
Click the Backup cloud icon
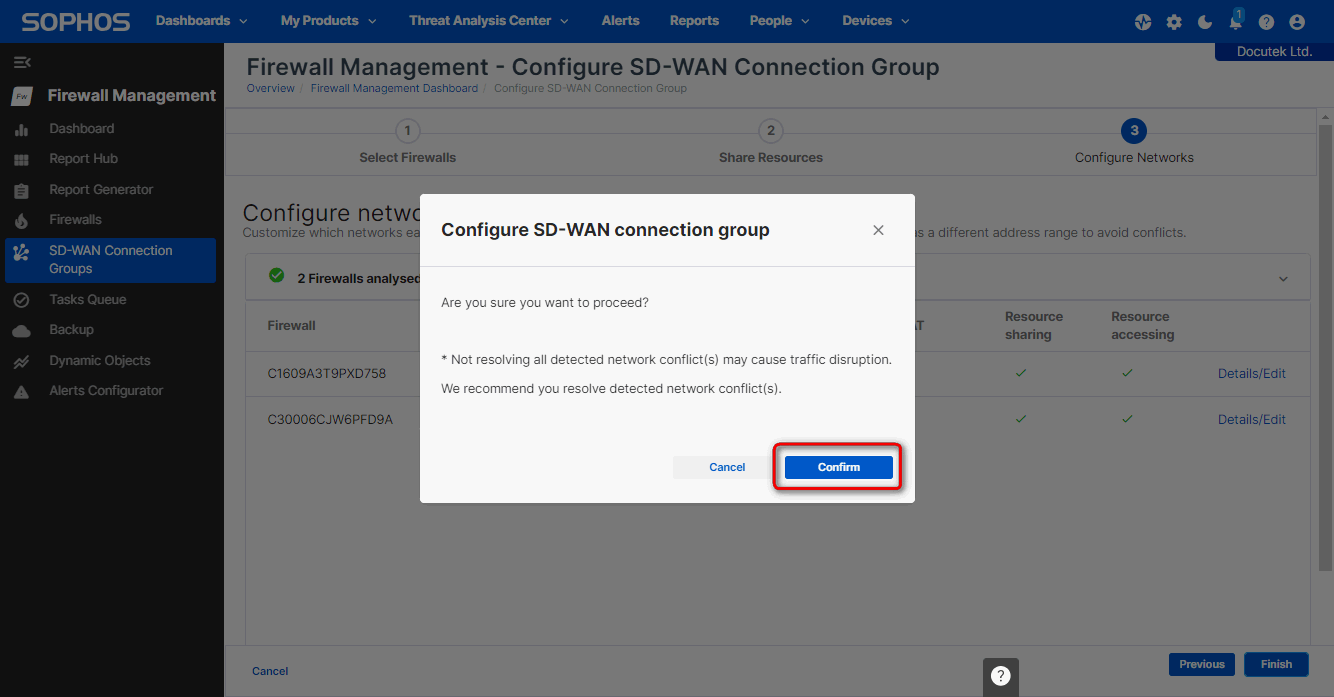click(x=21, y=330)
